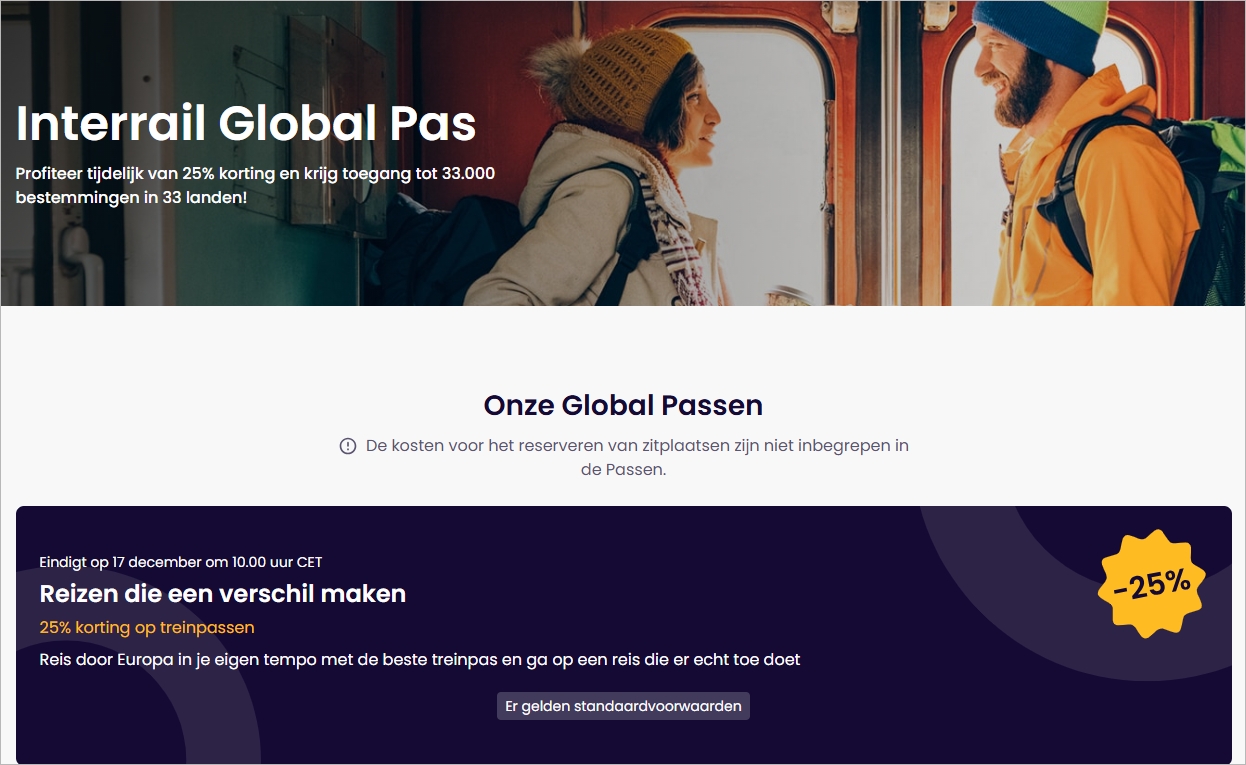Image resolution: width=1246 pixels, height=765 pixels.
Task: Click the 'Interrail Global Pas' hero heading
Action: tap(246, 123)
